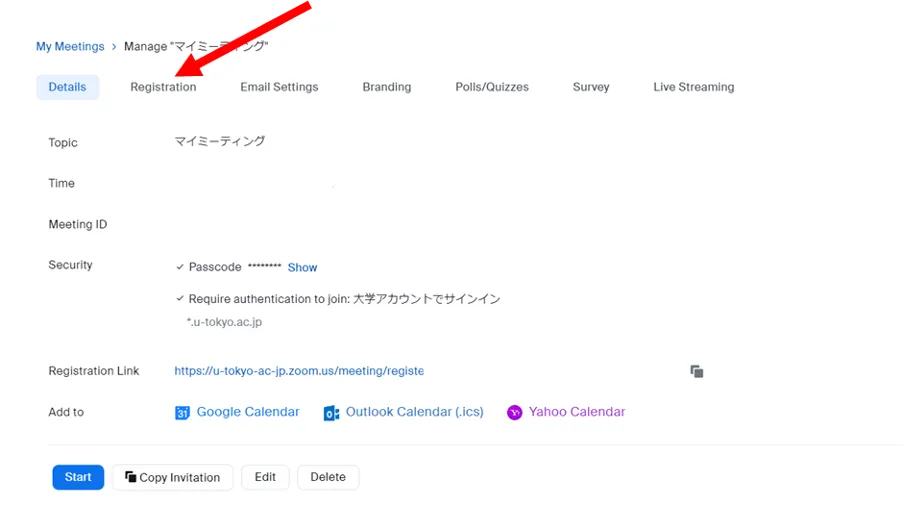Select the Branding tab

[x=386, y=87]
